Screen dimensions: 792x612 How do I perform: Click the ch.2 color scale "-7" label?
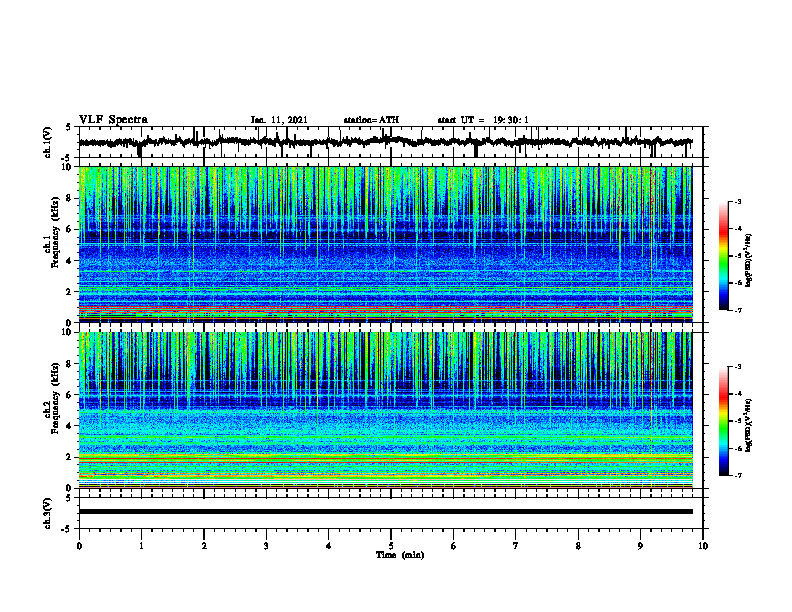point(738,476)
